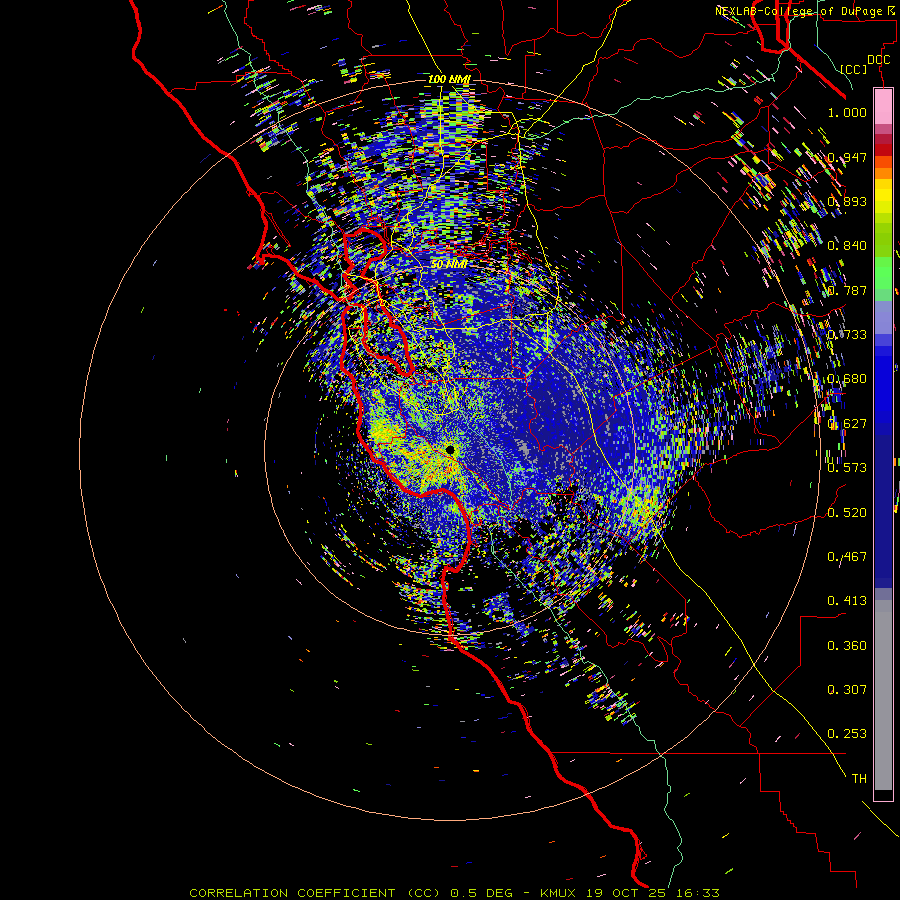Click the DCC label above the color scale

878,60
